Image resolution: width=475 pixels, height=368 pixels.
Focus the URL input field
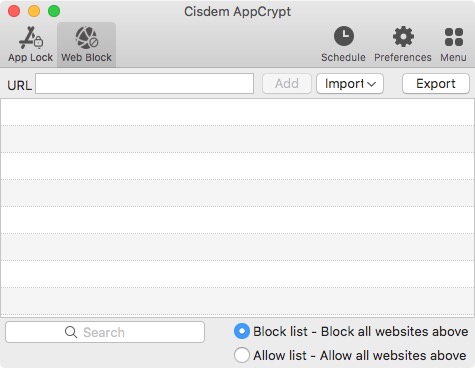coord(144,84)
